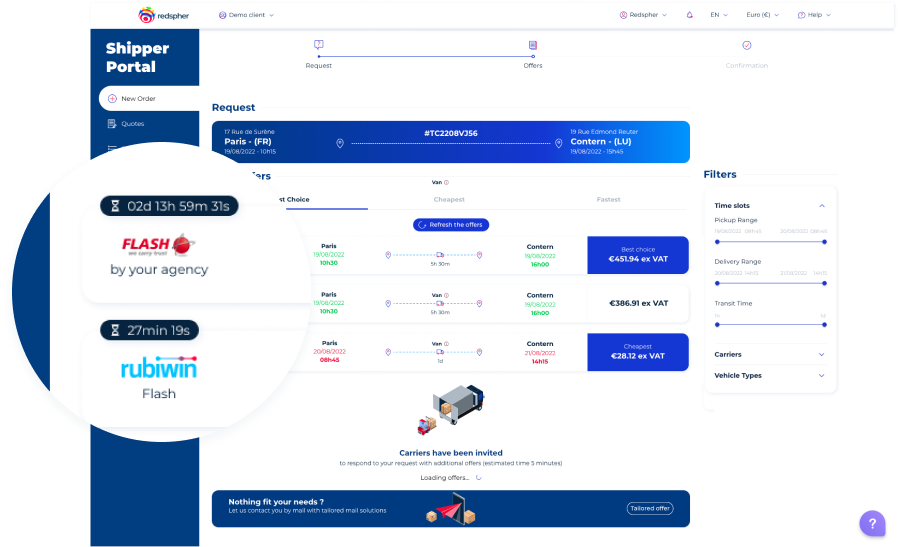Click the Carriers have been invited text

pyautogui.click(x=451, y=453)
